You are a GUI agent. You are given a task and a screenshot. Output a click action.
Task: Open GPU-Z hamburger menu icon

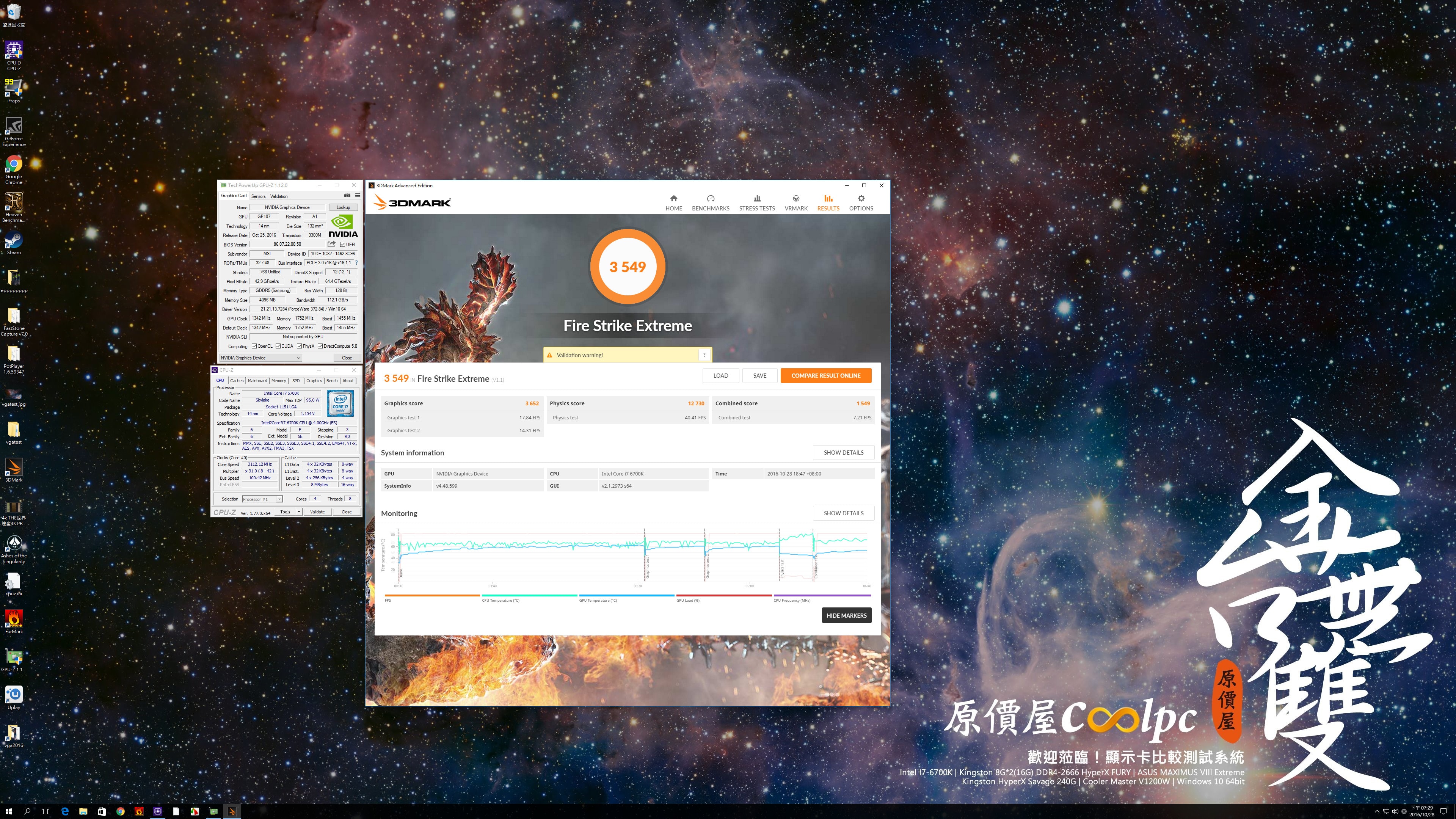357,196
